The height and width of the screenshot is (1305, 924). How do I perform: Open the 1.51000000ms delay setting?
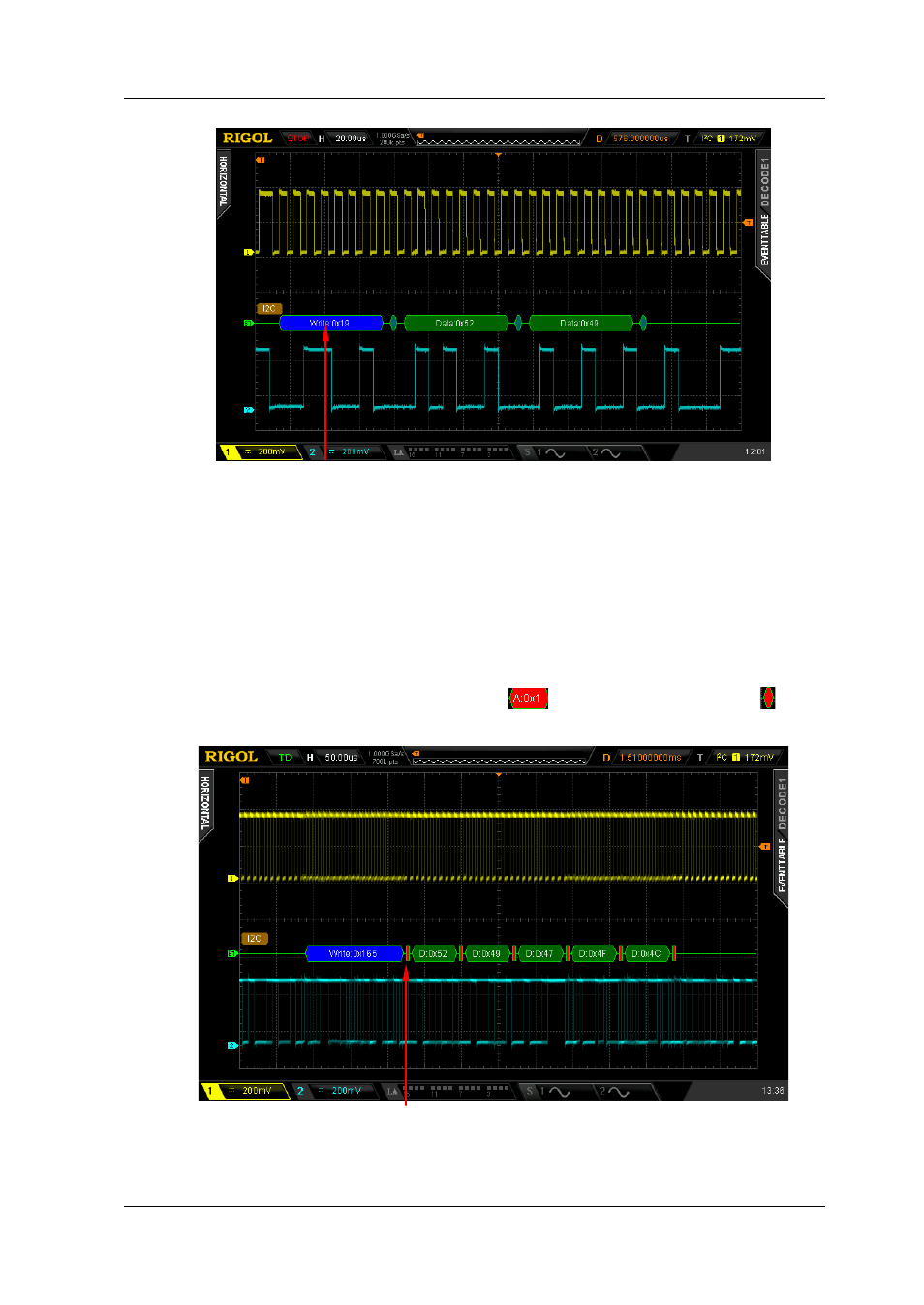tap(651, 758)
